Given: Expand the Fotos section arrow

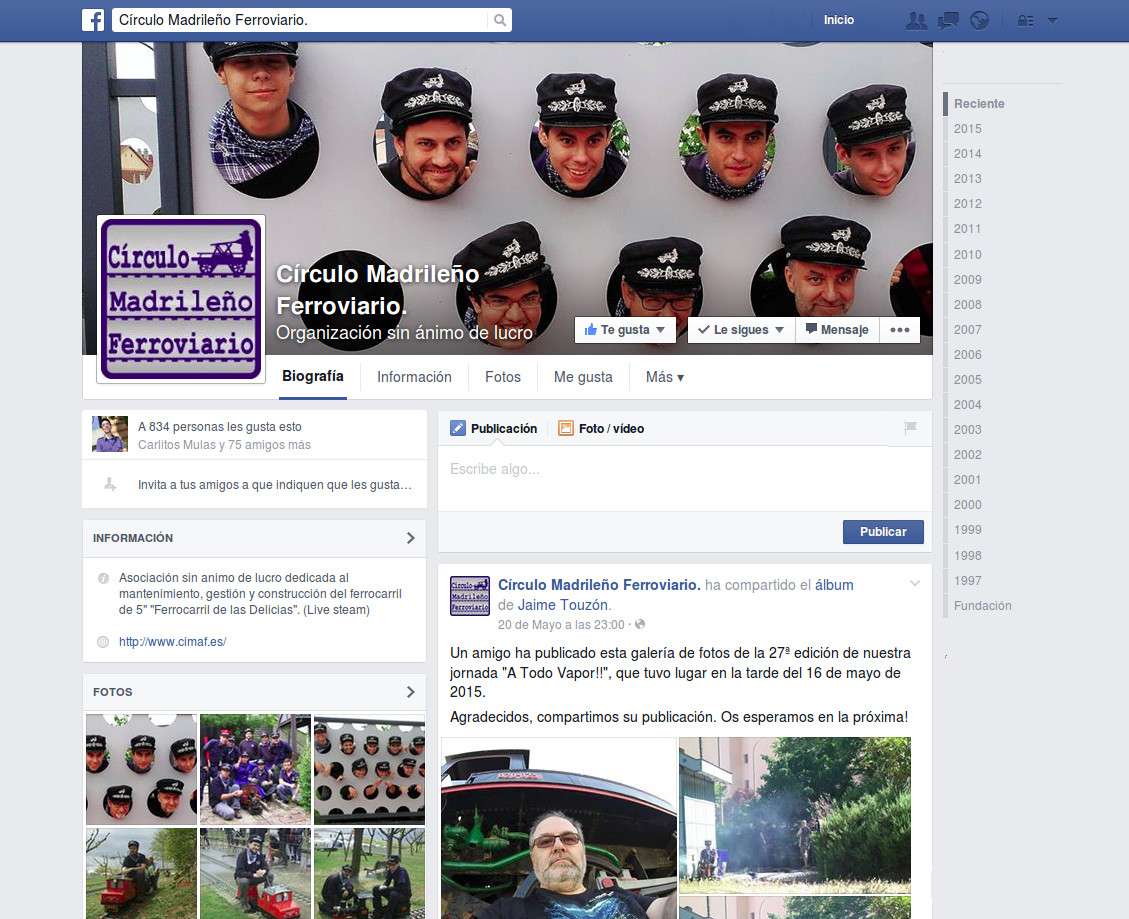Looking at the screenshot, I should tap(410, 692).
